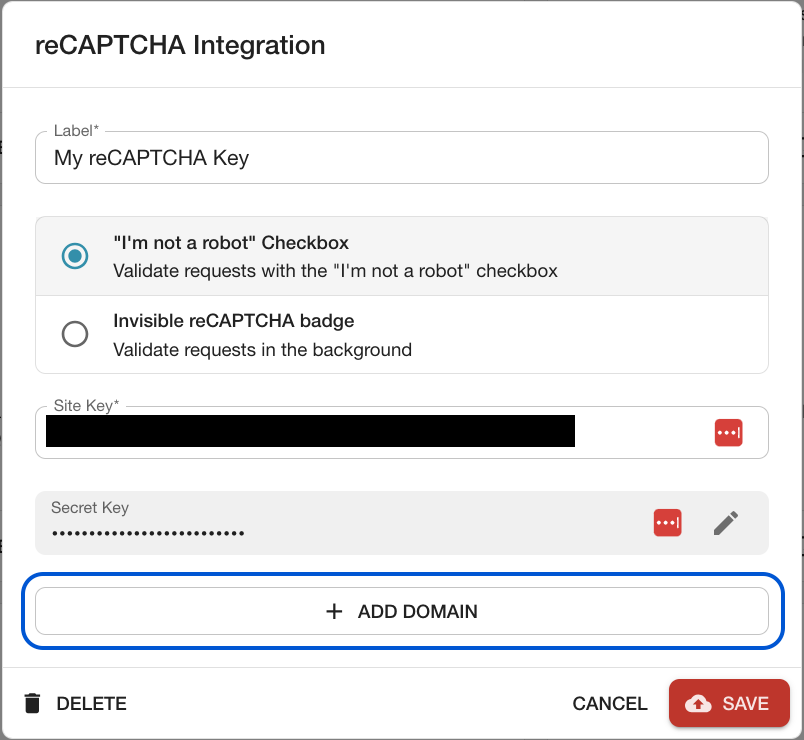Click the trash can icon beside DELETE
804x740 pixels.
pyautogui.click(x=32, y=703)
